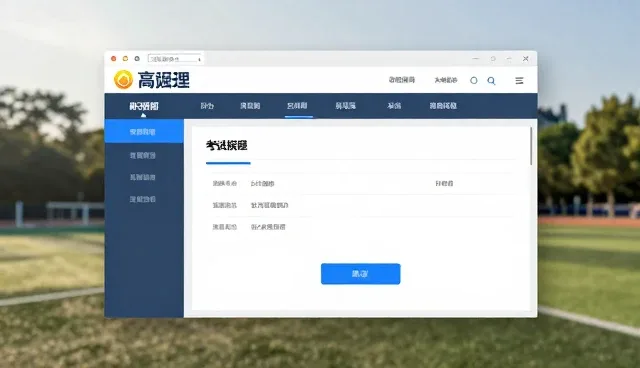Click the red dot in the title bar
The image size is (640, 368).
click(x=113, y=59)
